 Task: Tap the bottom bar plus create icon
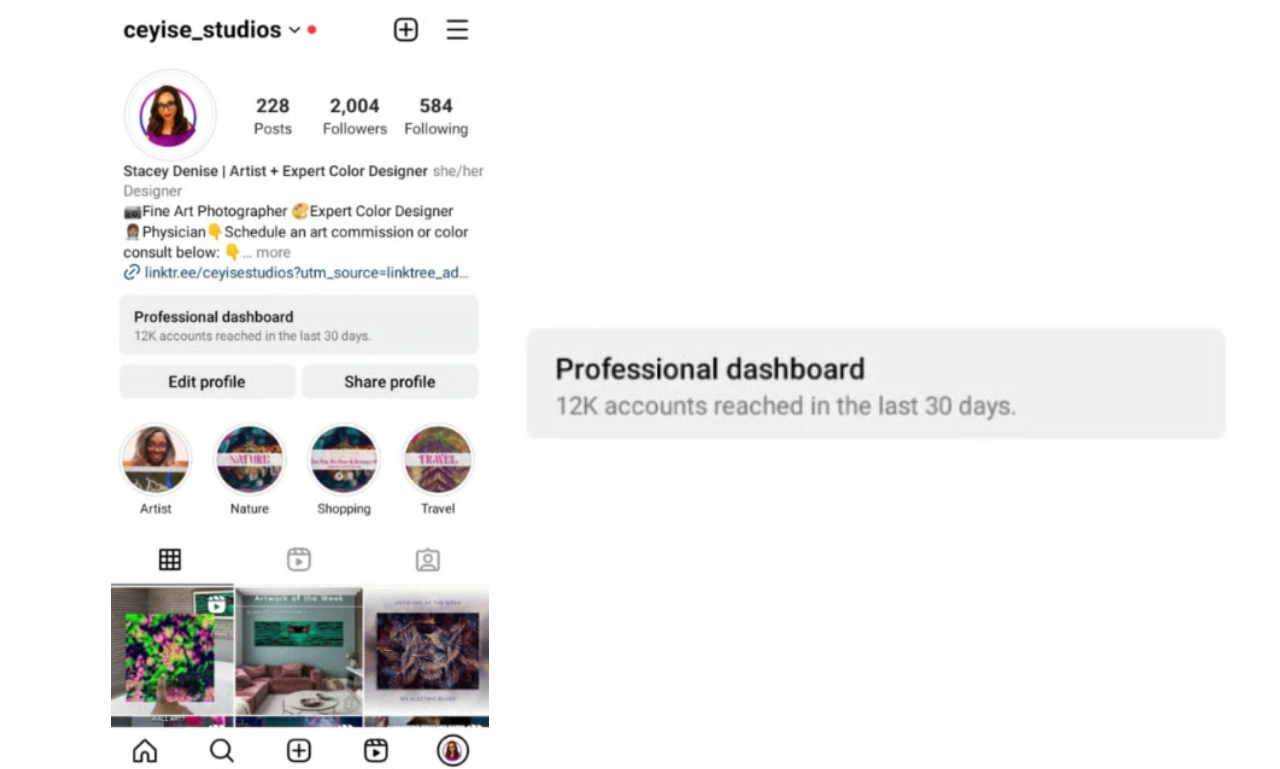[x=299, y=751]
